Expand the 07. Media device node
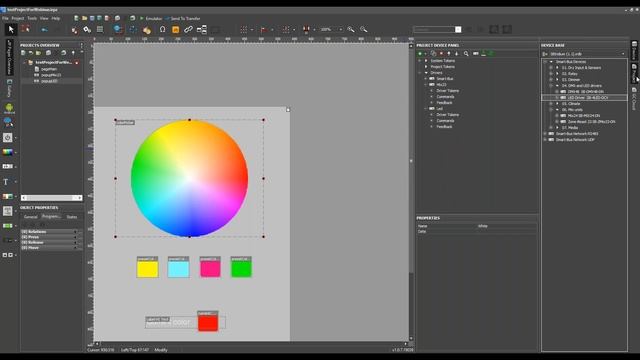 (x=557, y=128)
